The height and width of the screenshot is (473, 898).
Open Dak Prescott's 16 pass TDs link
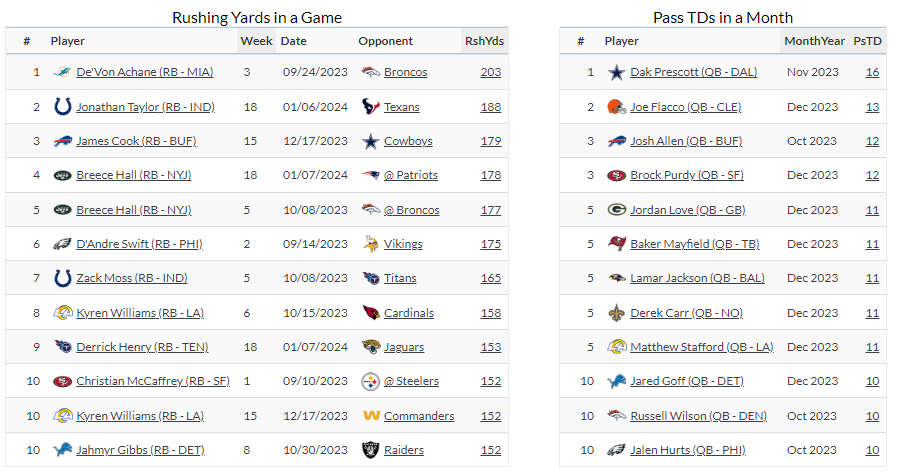tap(872, 72)
